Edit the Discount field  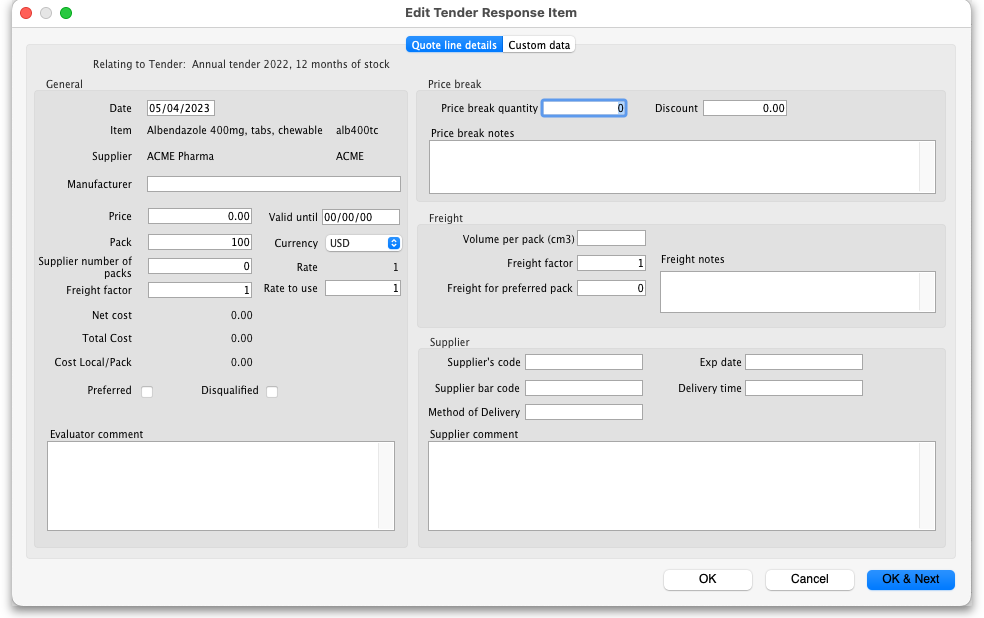(x=744, y=108)
